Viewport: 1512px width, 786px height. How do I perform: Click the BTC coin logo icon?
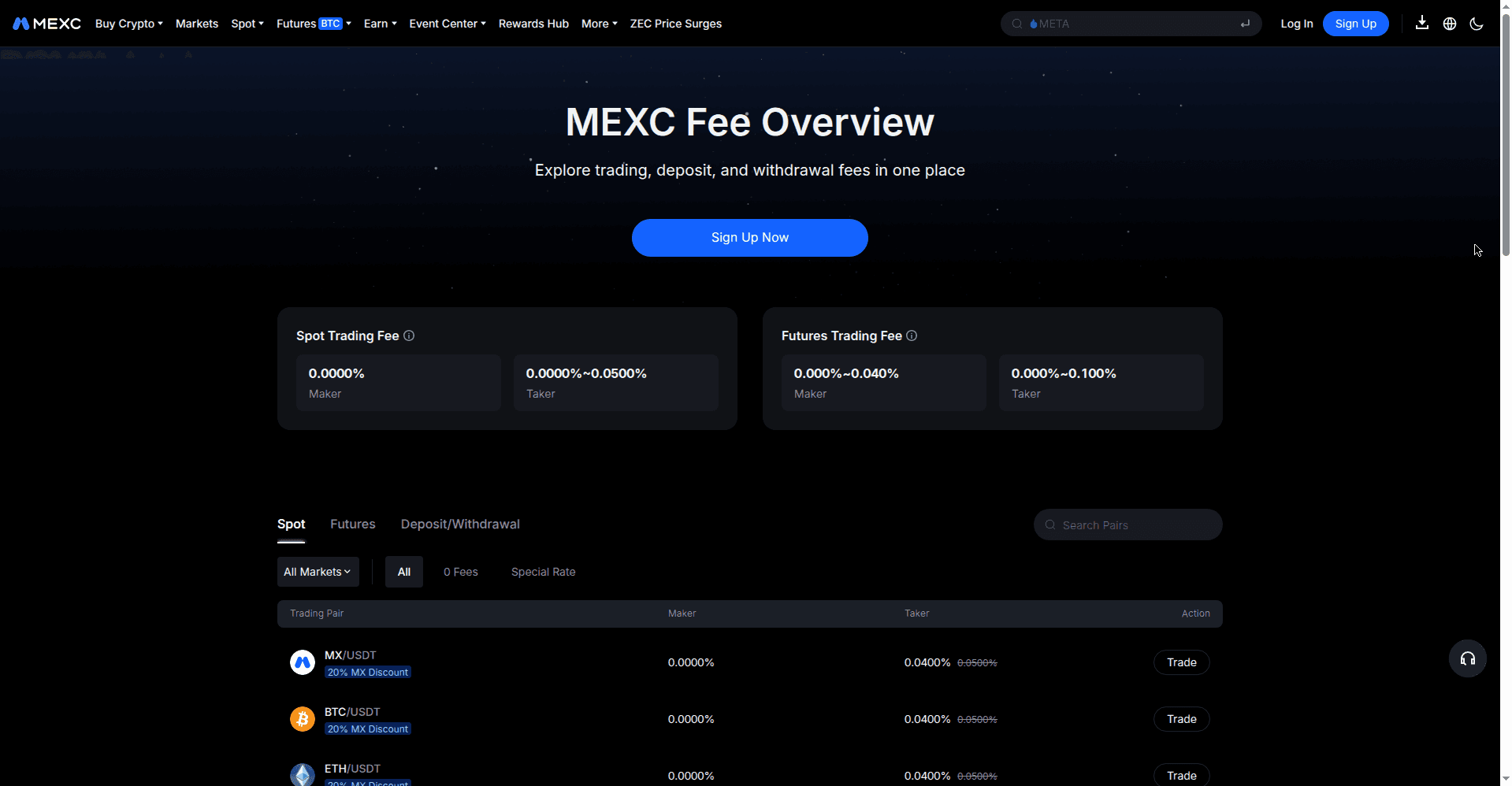pos(303,719)
